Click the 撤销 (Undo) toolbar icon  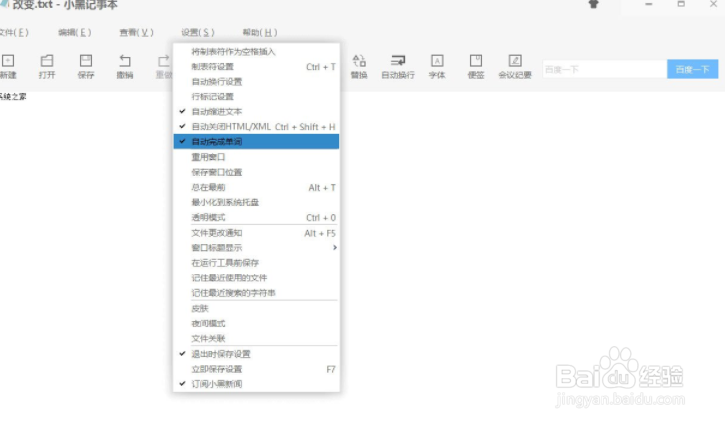point(125,66)
